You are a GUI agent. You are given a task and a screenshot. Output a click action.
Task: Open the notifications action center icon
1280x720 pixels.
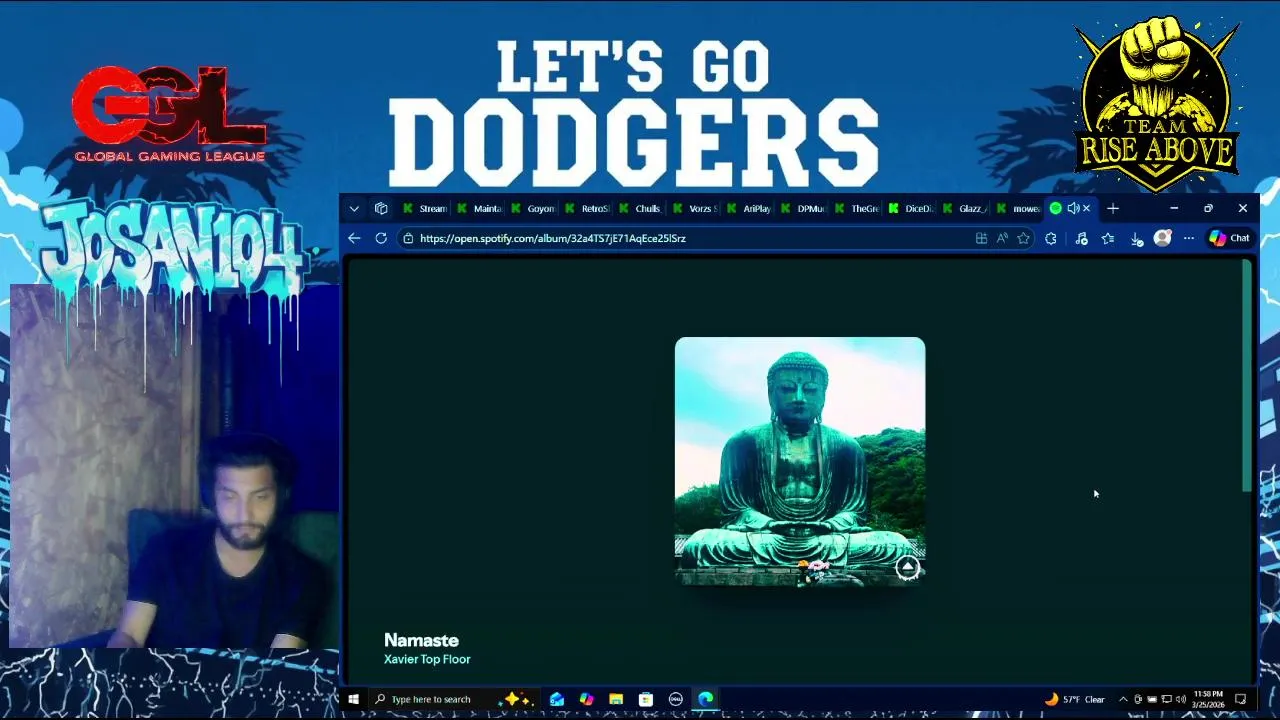click(x=1241, y=699)
